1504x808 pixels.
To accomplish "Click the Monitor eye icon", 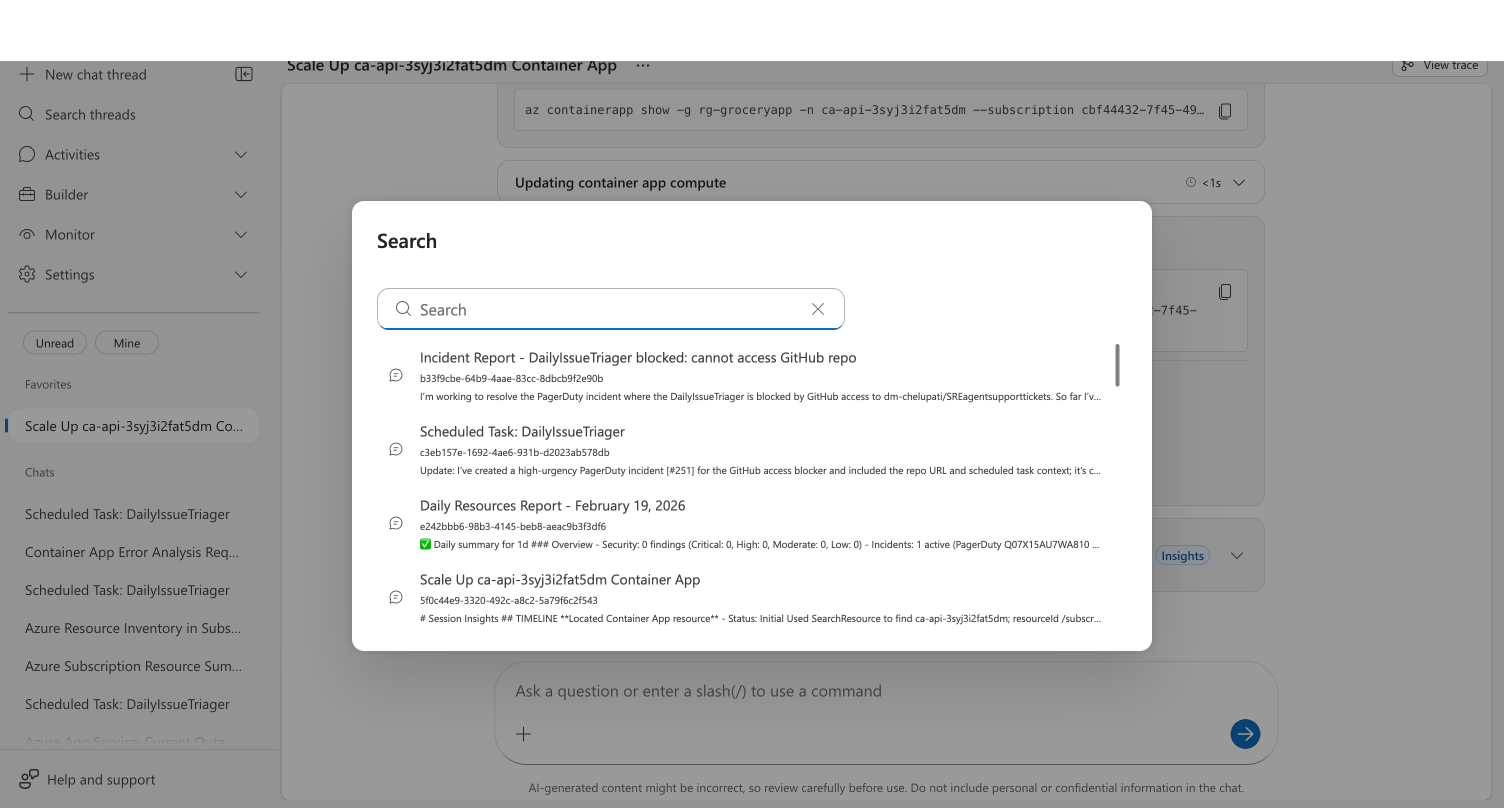I will point(27,234).
